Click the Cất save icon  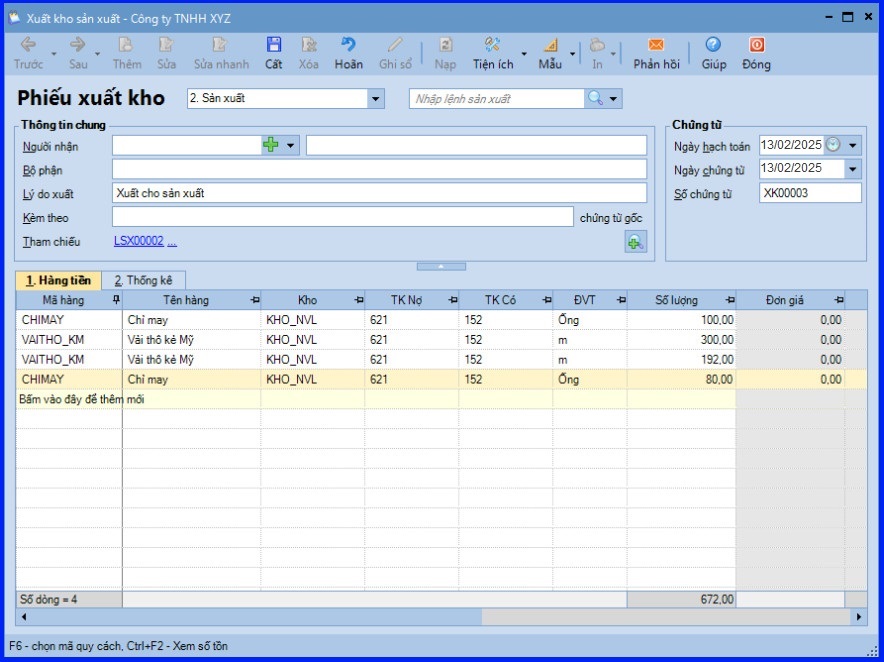click(273, 46)
